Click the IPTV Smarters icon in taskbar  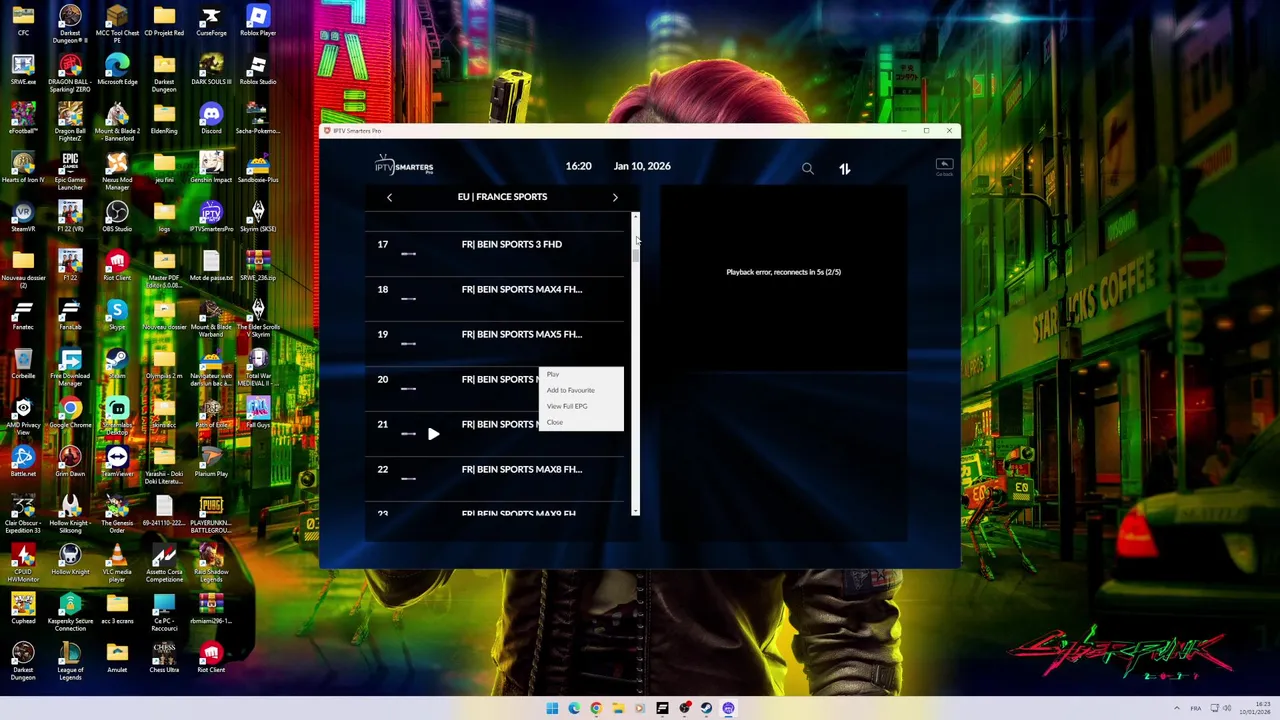point(728,708)
